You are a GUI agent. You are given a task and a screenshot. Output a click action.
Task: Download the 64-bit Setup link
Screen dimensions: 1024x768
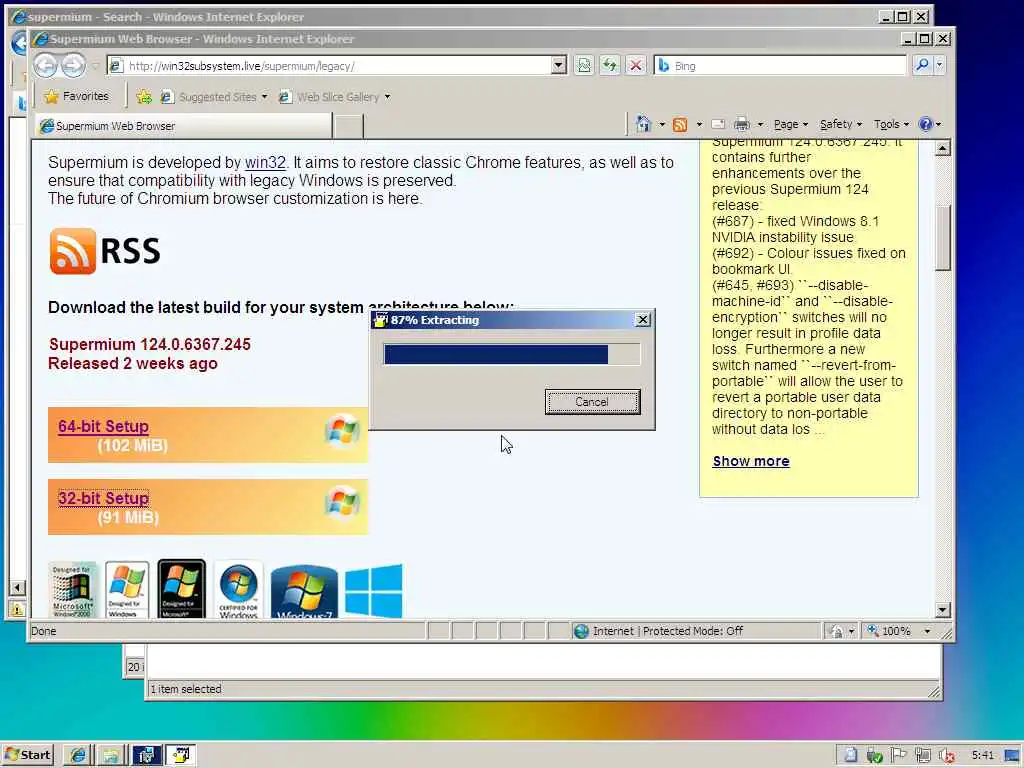(103, 426)
